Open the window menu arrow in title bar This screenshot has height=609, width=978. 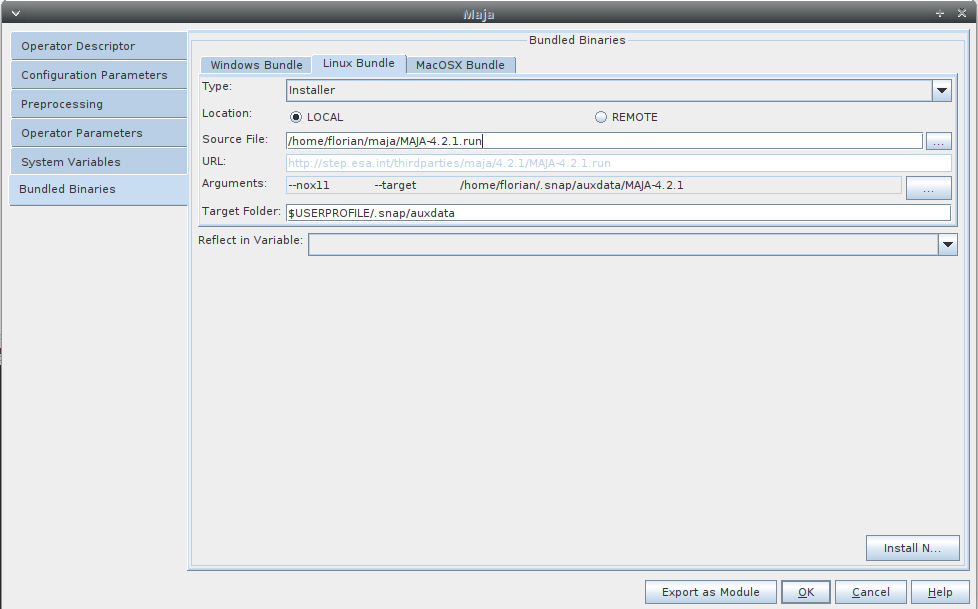click(x=14, y=14)
